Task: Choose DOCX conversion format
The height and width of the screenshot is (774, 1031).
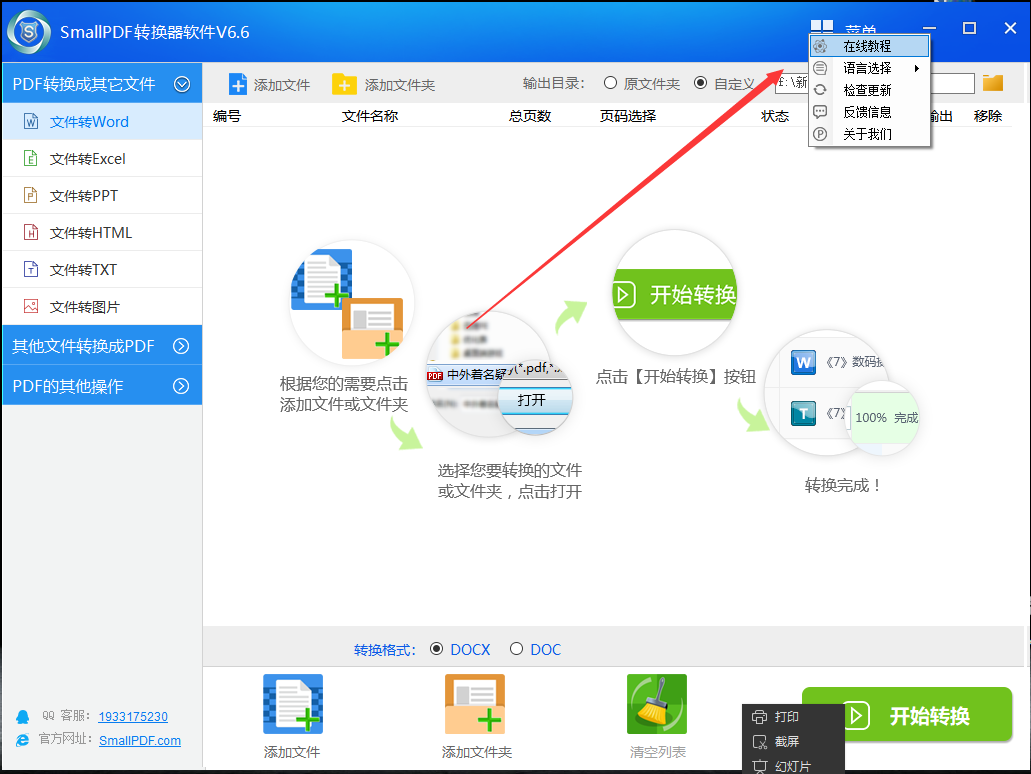Action: pyautogui.click(x=436, y=649)
